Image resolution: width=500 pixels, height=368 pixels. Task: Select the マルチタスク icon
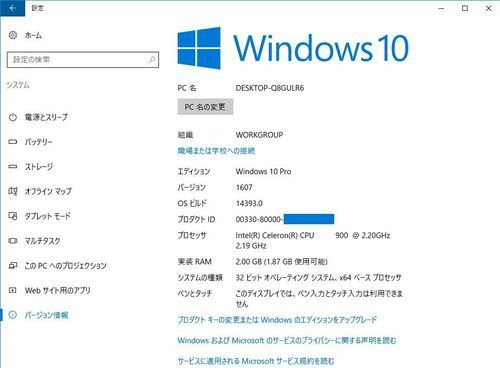(13, 241)
